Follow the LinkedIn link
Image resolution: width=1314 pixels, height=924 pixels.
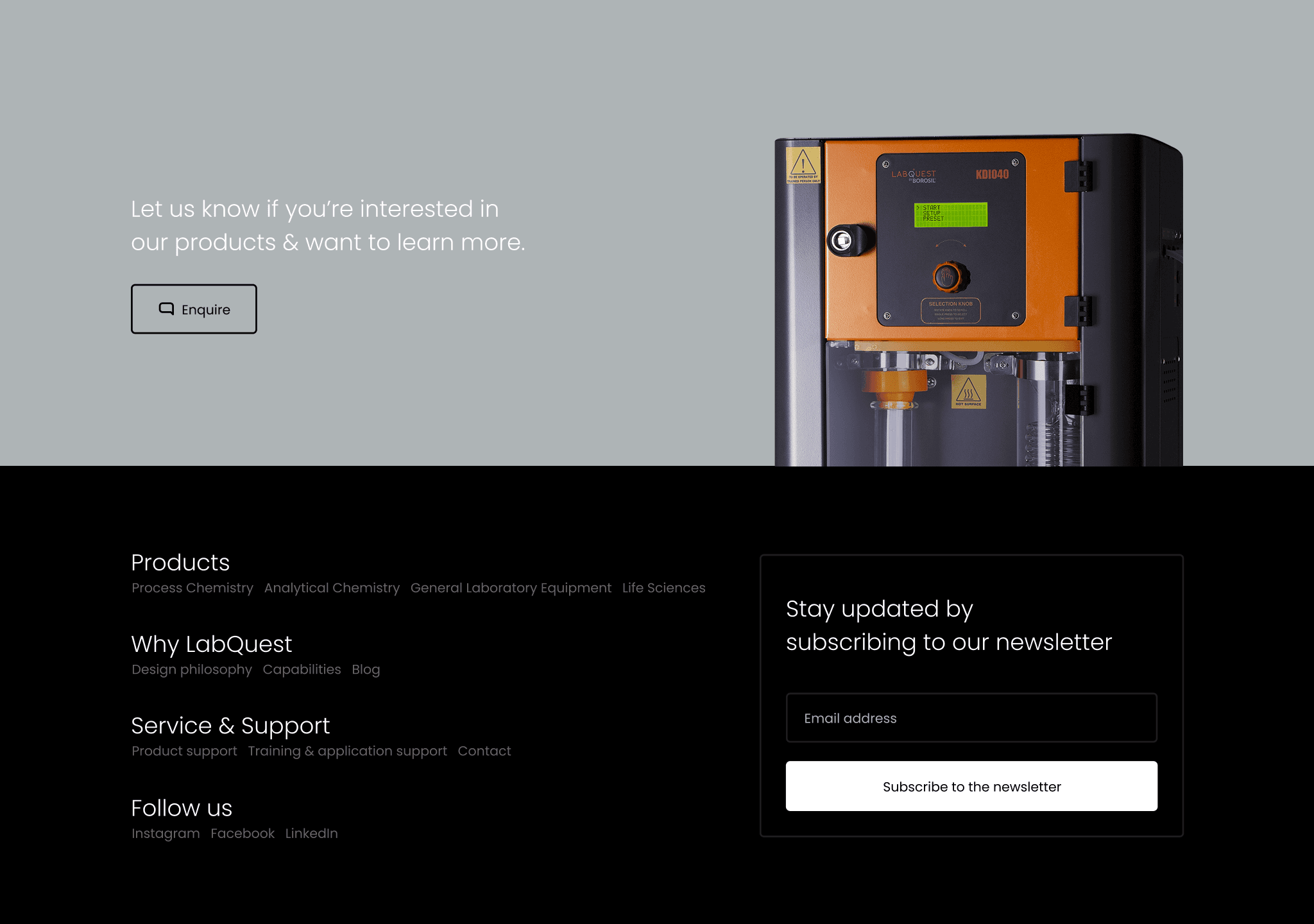click(x=311, y=833)
